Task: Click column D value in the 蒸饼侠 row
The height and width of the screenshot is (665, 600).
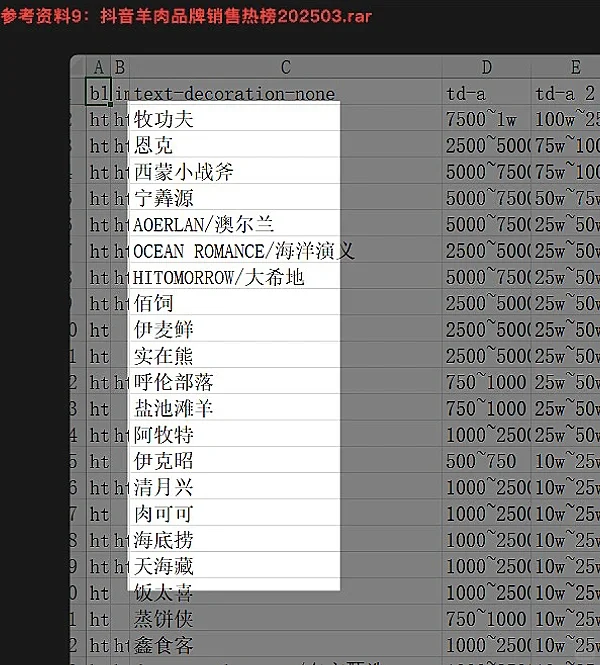Action: (x=486, y=619)
